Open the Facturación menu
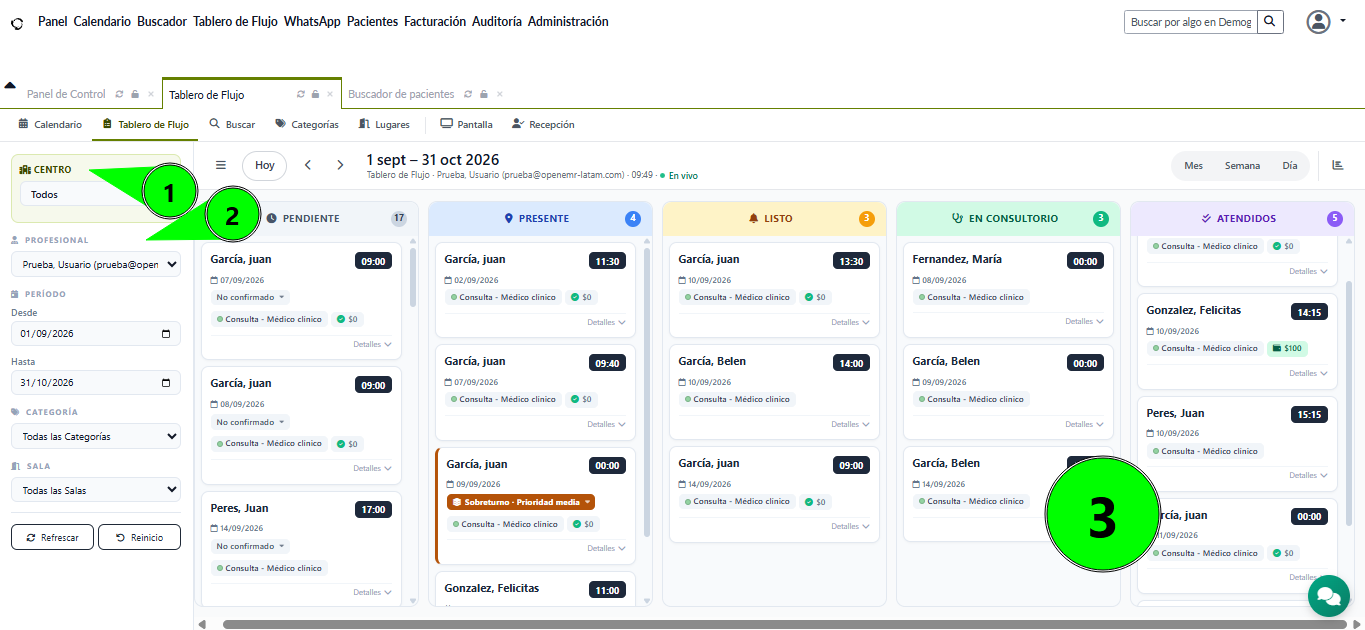1365x630 pixels. (x=435, y=21)
